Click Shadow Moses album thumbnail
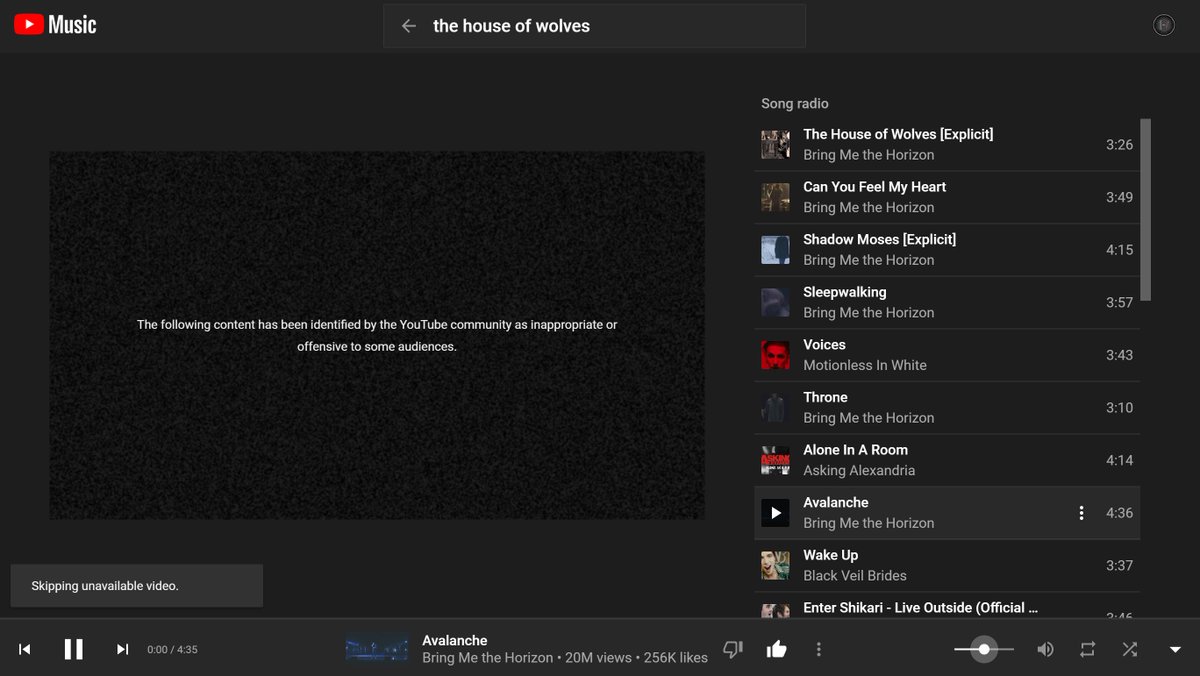 (775, 250)
